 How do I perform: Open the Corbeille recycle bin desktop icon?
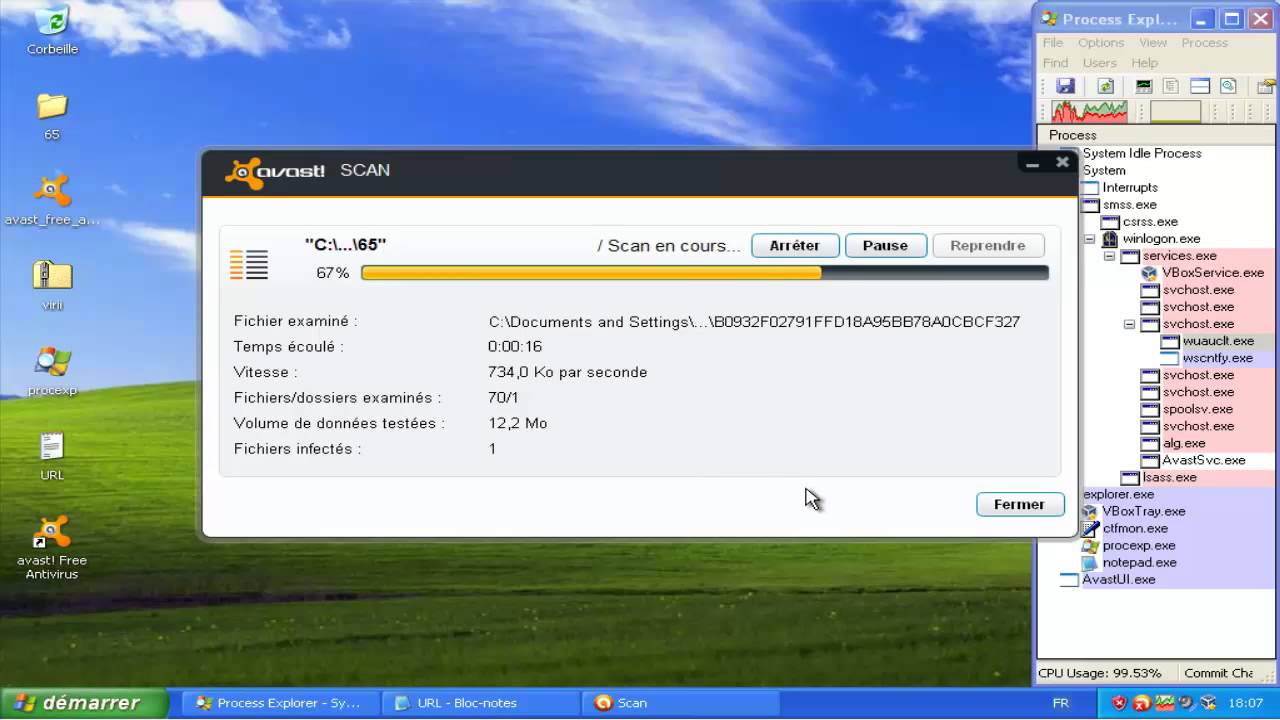[x=52, y=30]
